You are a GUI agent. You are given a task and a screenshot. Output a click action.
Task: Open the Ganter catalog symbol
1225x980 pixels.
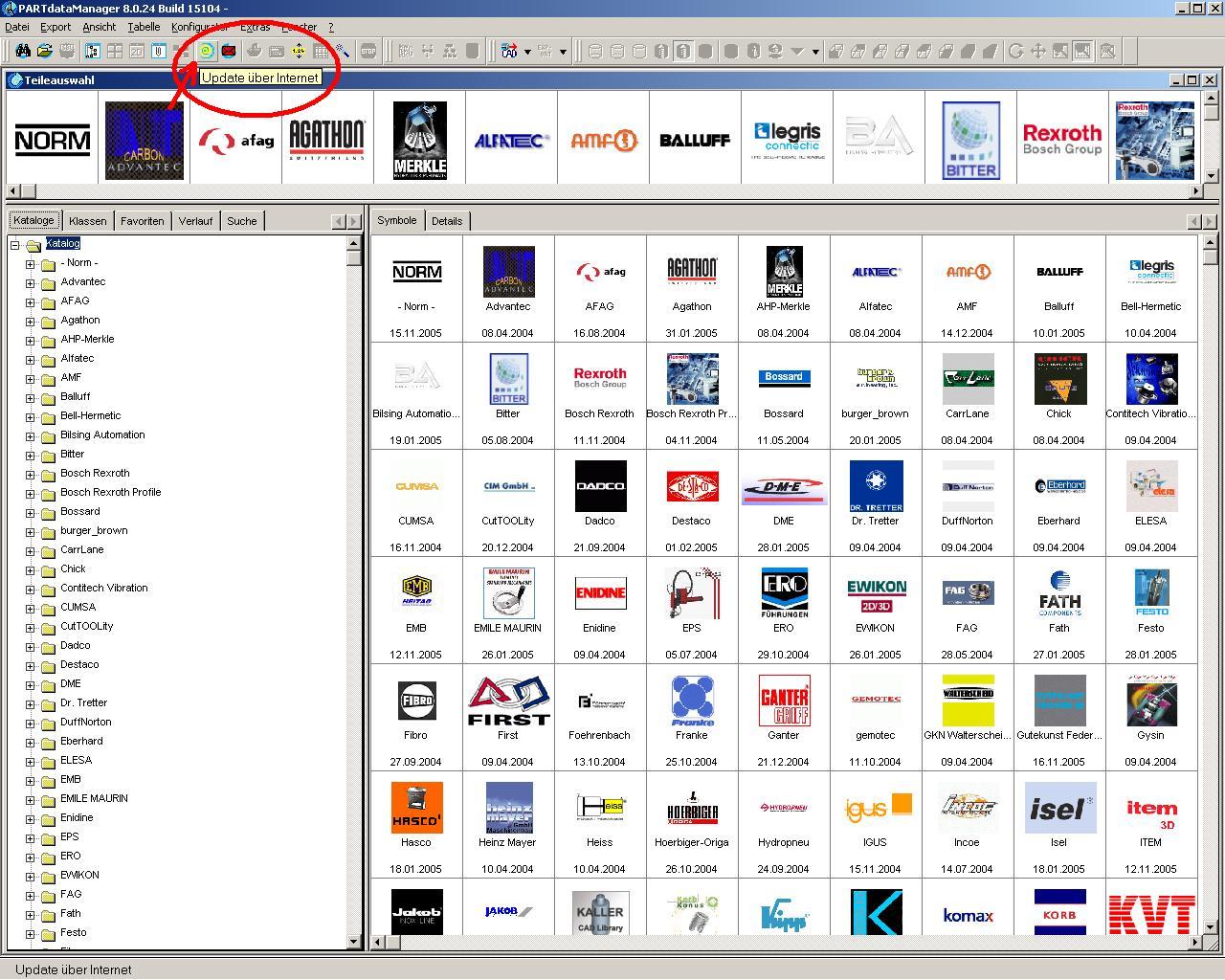[x=784, y=702]
